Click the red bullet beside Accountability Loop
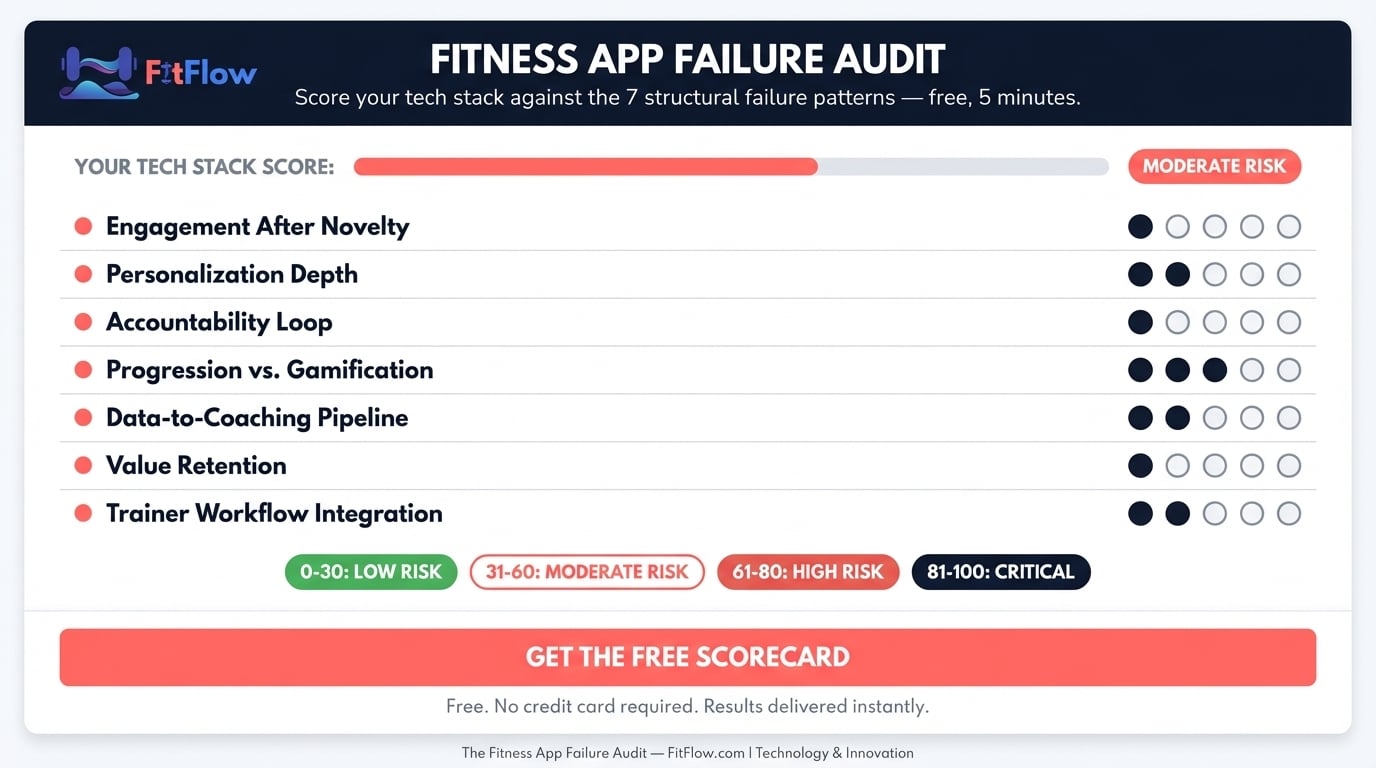1376x768 pixels. click(x=84, y=322)
